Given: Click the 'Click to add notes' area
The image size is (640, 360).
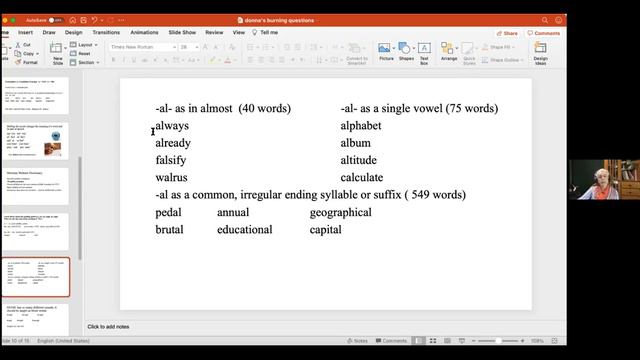Looking at the screenshot, I should pos(108,327).
